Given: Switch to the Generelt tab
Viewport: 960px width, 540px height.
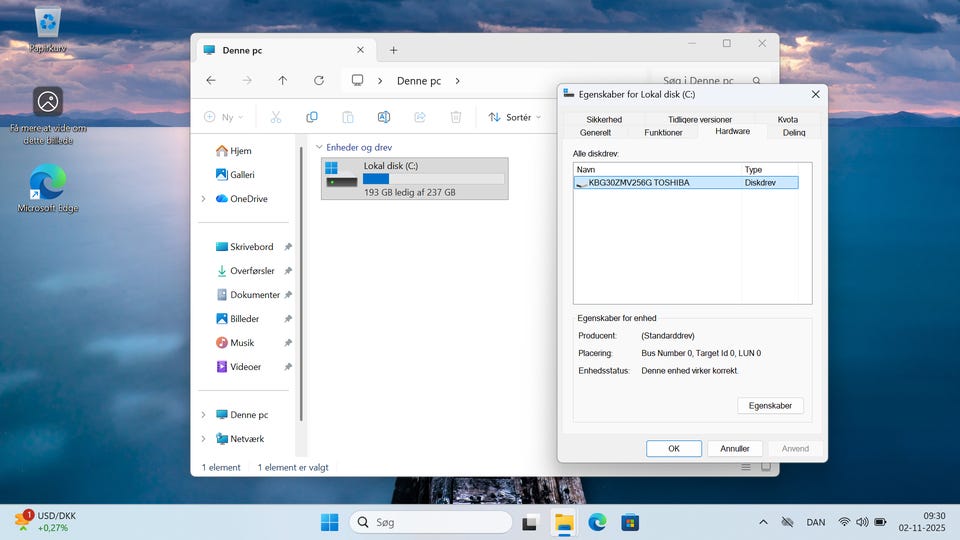Looking at the screenshot, I should pos(595,132).
